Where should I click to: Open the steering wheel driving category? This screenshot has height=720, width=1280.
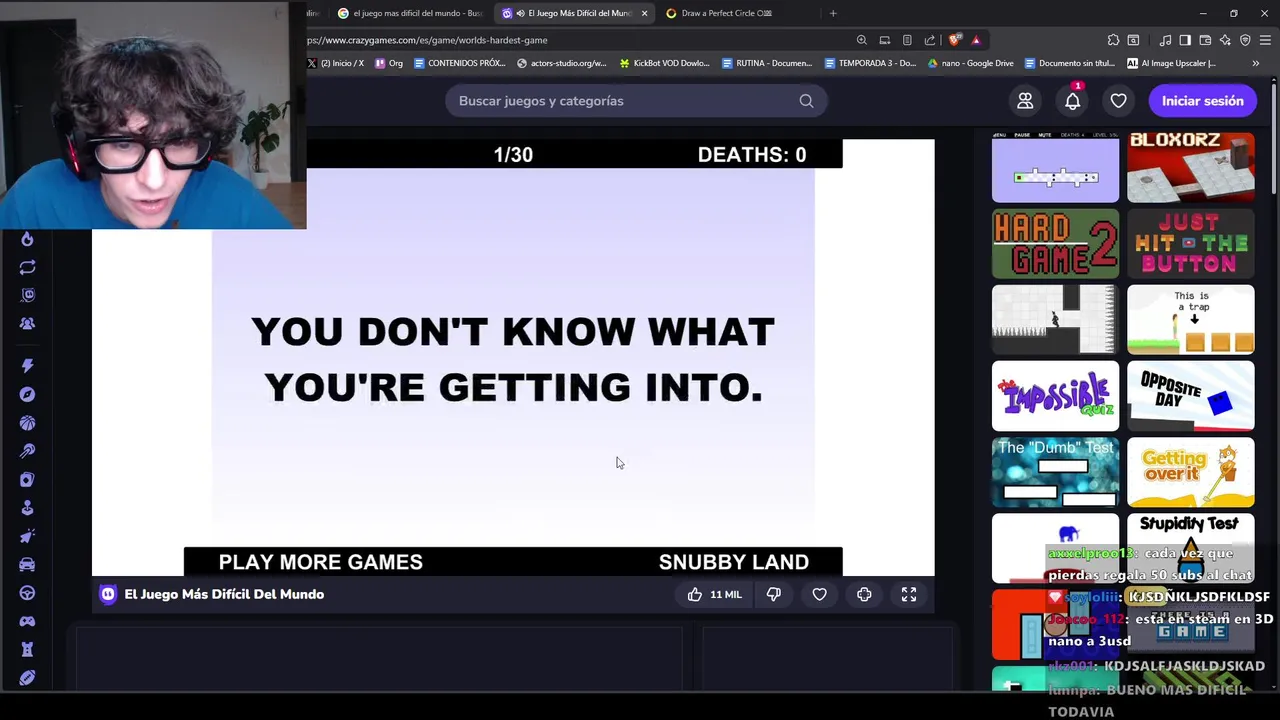coord(27,593)
